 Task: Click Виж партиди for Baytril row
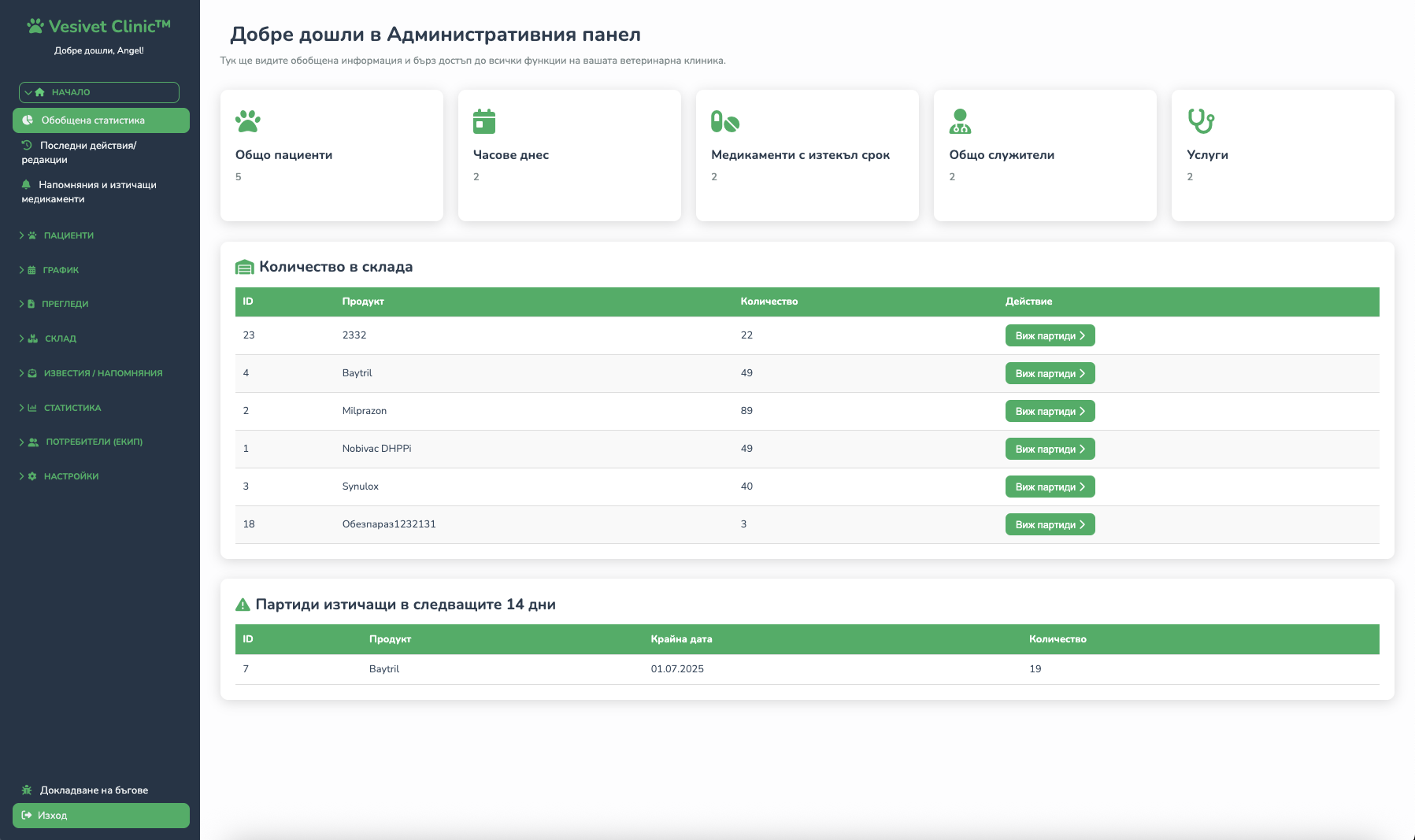click(1050, 373)
